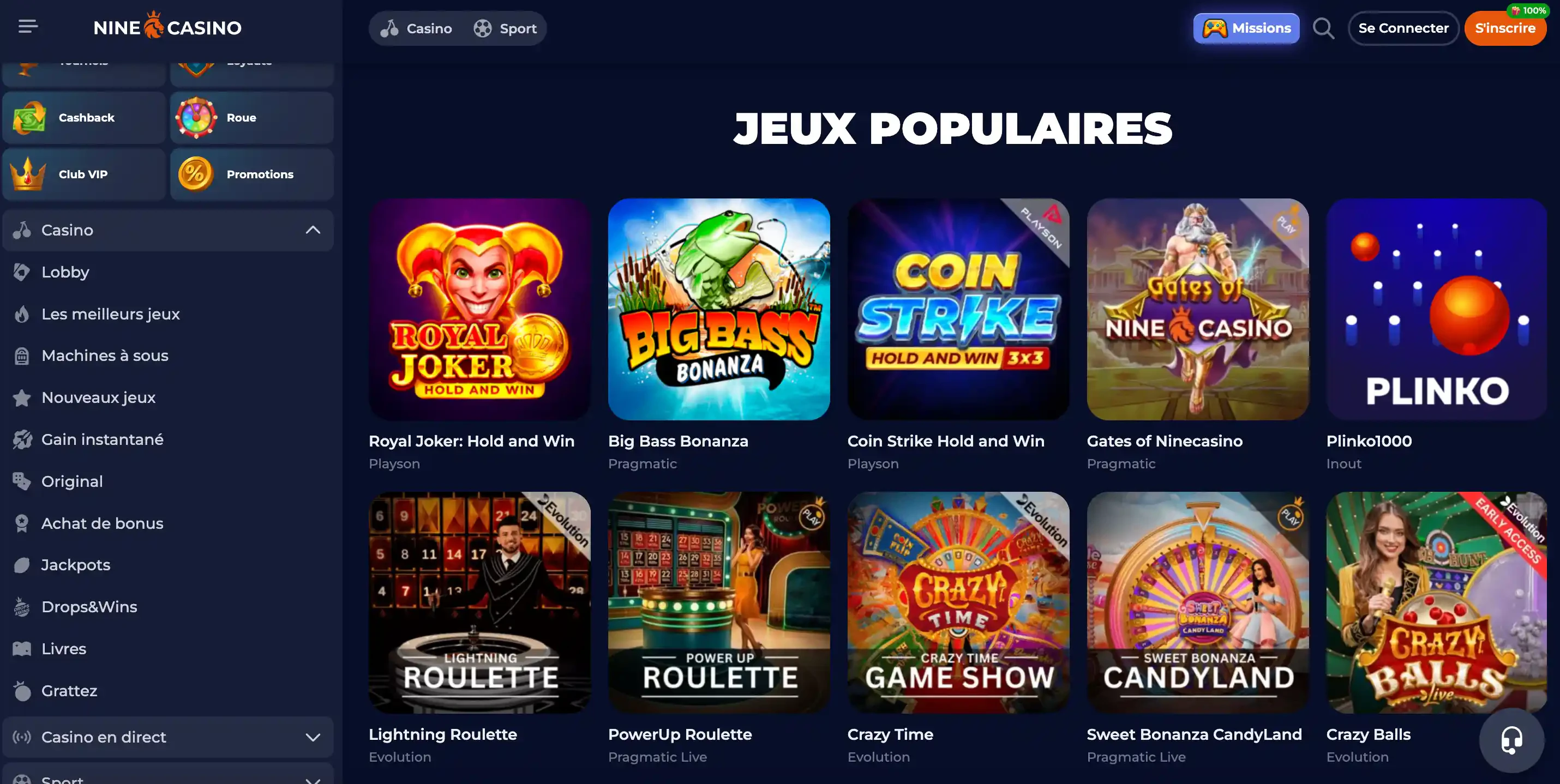Launch the Plinko game thumbnail
The height and width of the screenshot is (784, 1560).
pos(1436,309)
